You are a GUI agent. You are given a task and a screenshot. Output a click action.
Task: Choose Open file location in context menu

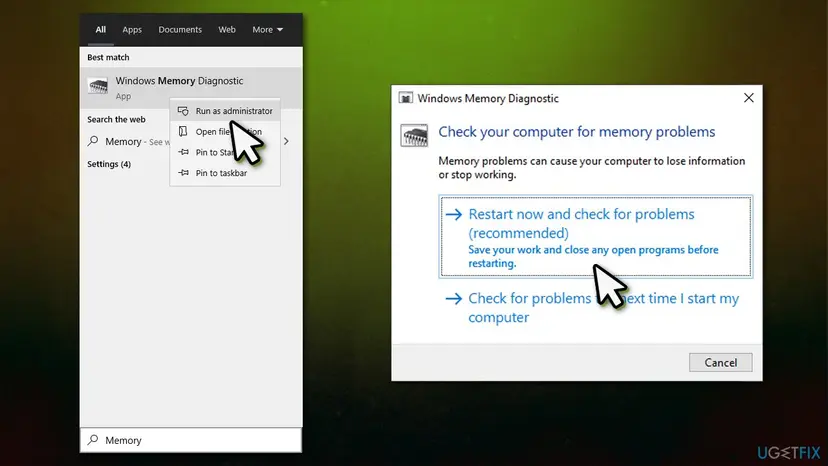coord(225,132)
